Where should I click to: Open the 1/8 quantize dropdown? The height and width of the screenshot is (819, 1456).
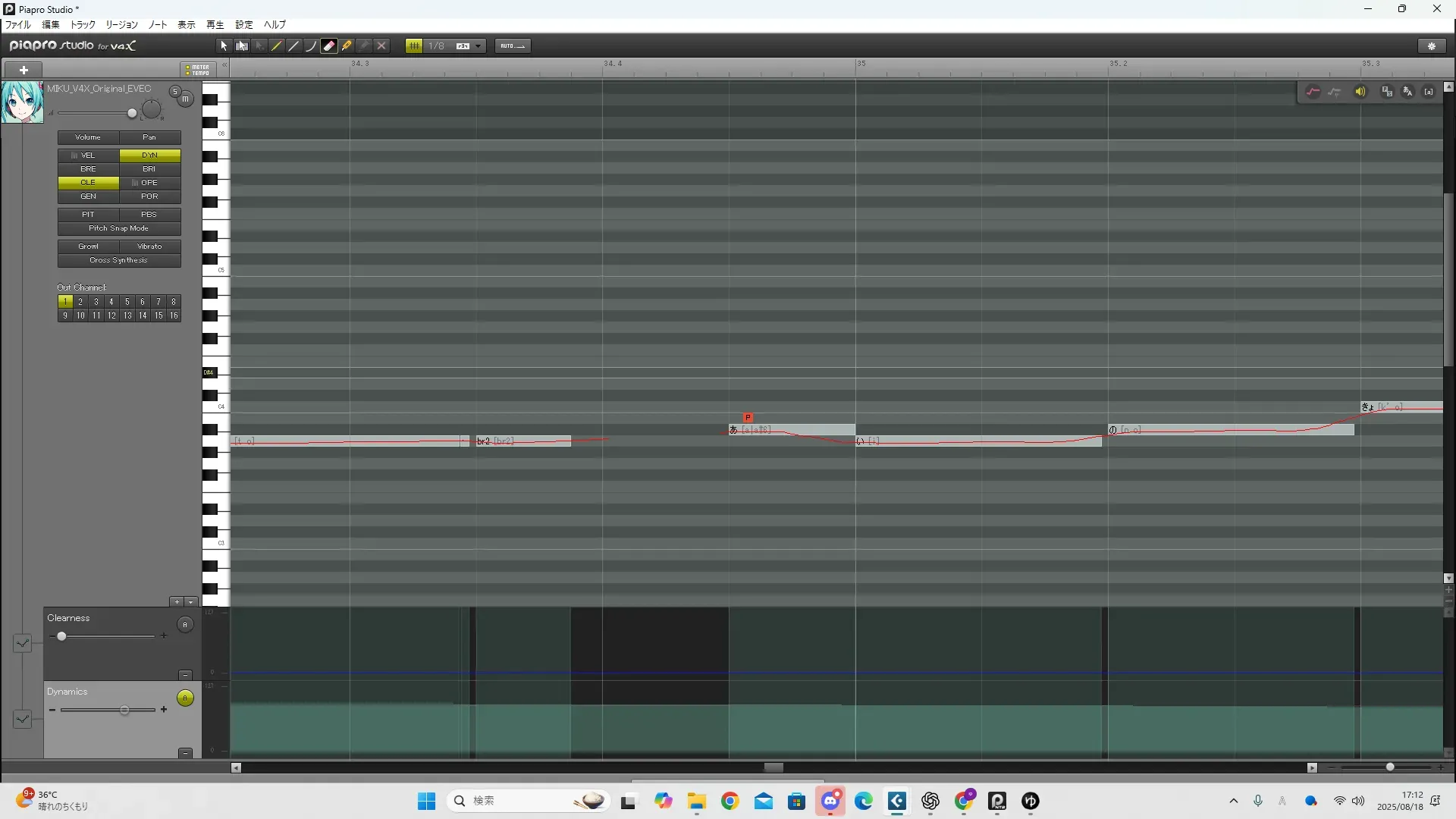(479, 46)
